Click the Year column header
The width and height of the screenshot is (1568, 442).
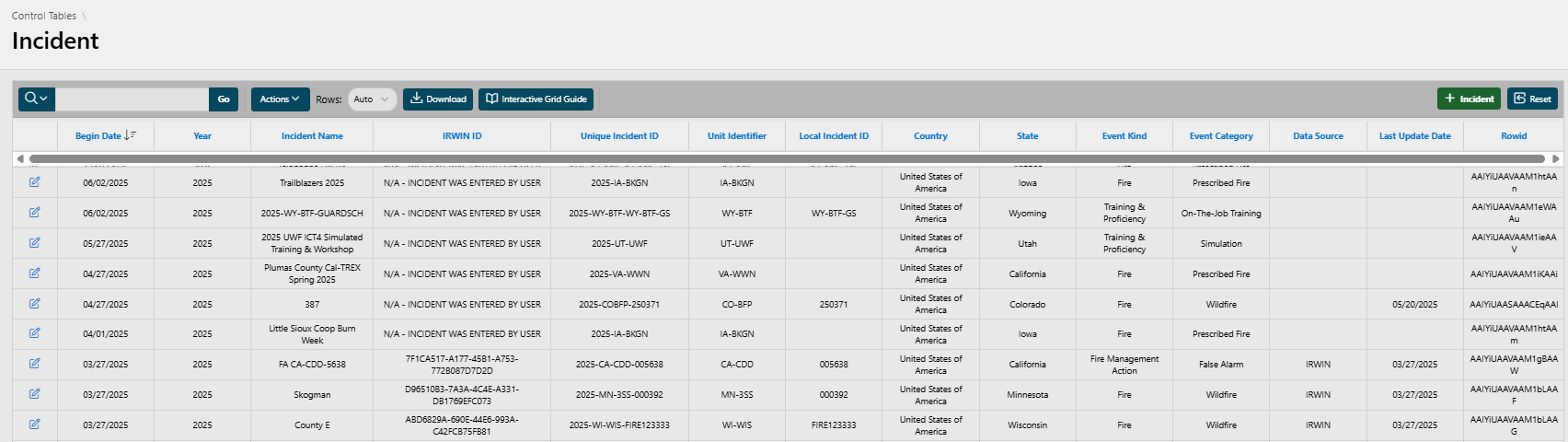point(202,135)
